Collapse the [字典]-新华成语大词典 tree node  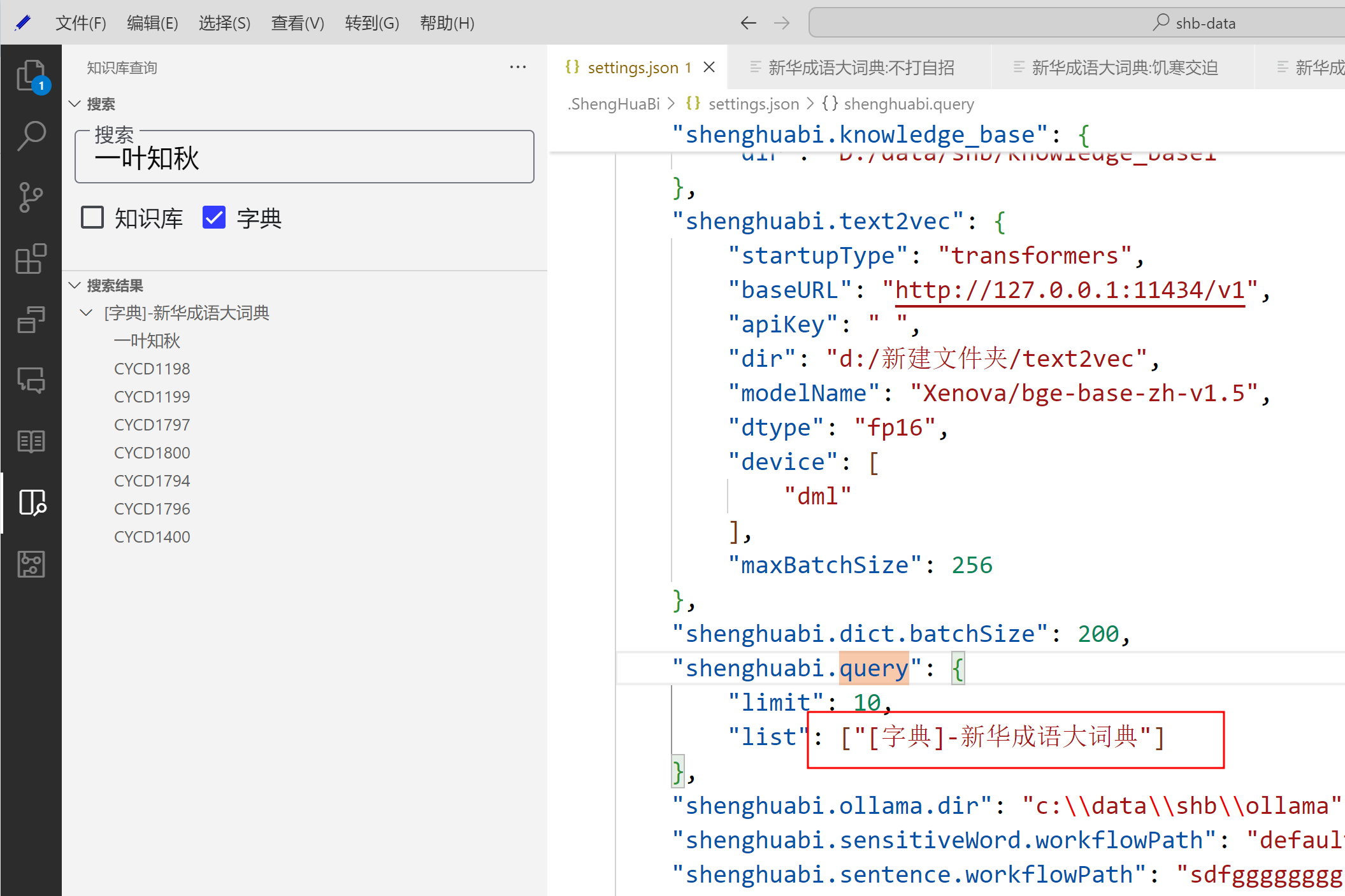pyautogui.click(x=86, y=313)
